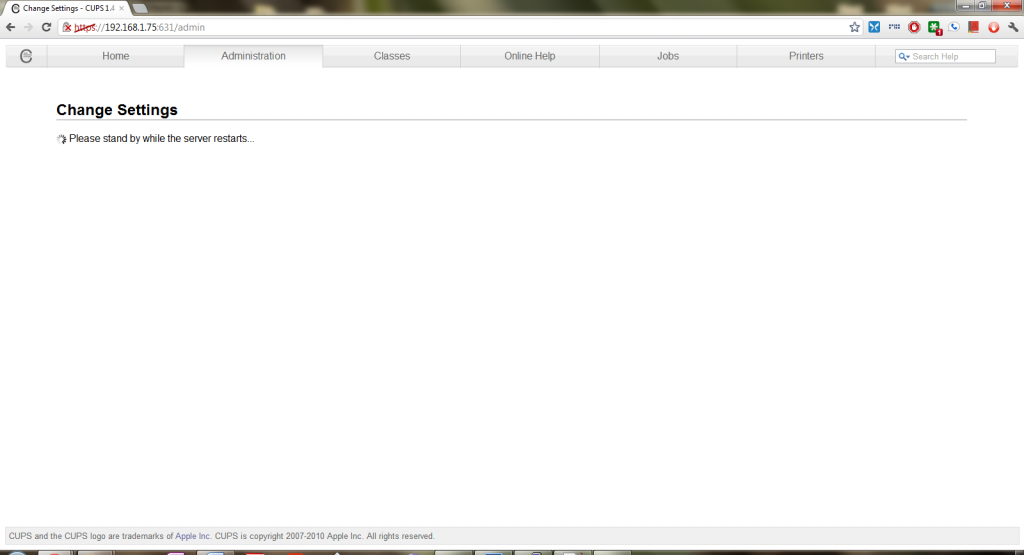1024x555 pixels.
Task: Reload the CUPS admin page
Action: [46, 27]
